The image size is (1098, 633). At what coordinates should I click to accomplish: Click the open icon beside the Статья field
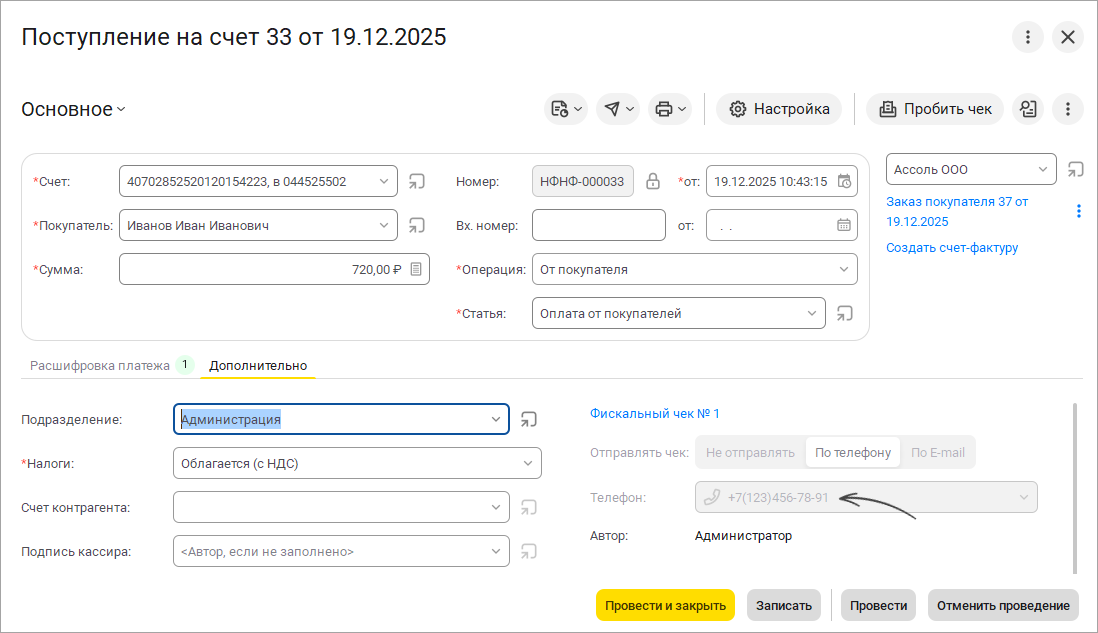pyautogui.click(x=846, y=314)
